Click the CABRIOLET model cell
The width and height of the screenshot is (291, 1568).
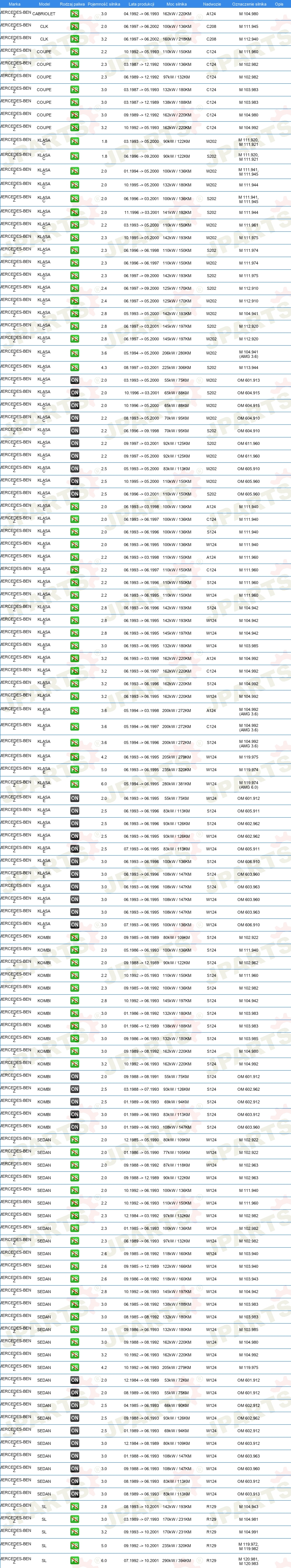click(44, 14)
